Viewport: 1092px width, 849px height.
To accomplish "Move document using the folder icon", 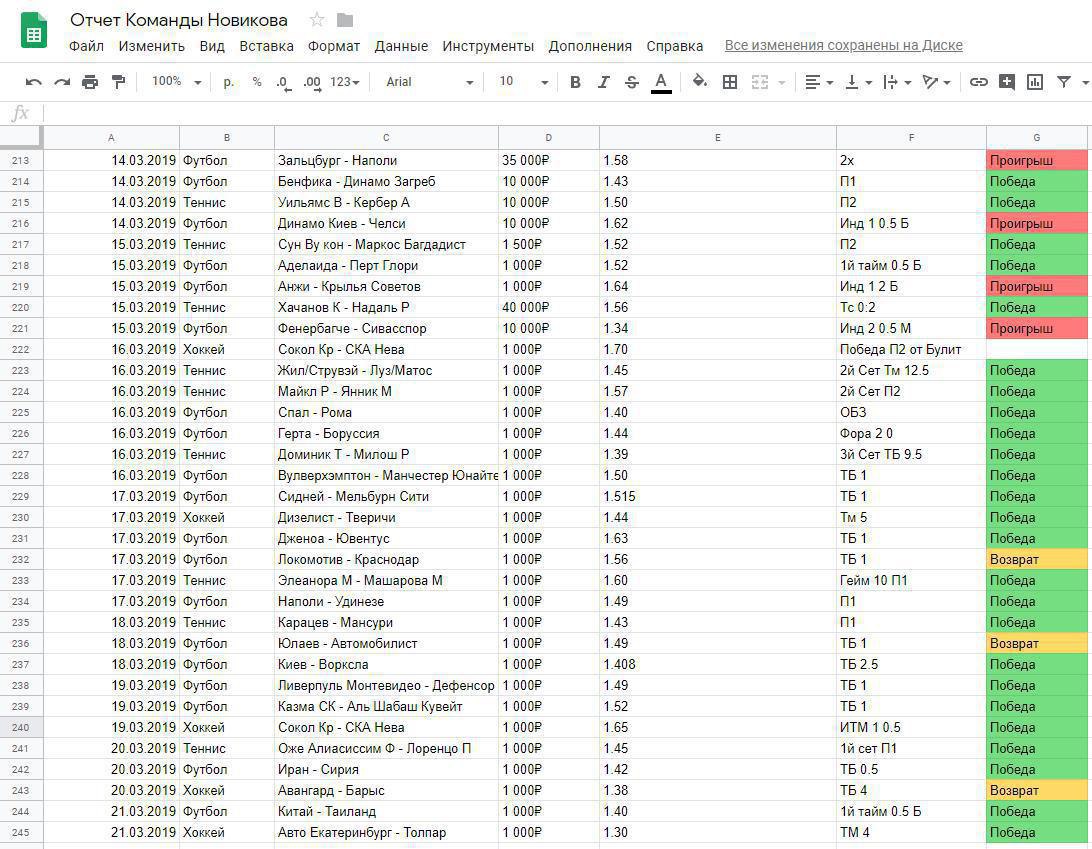I will click(345, 20).
